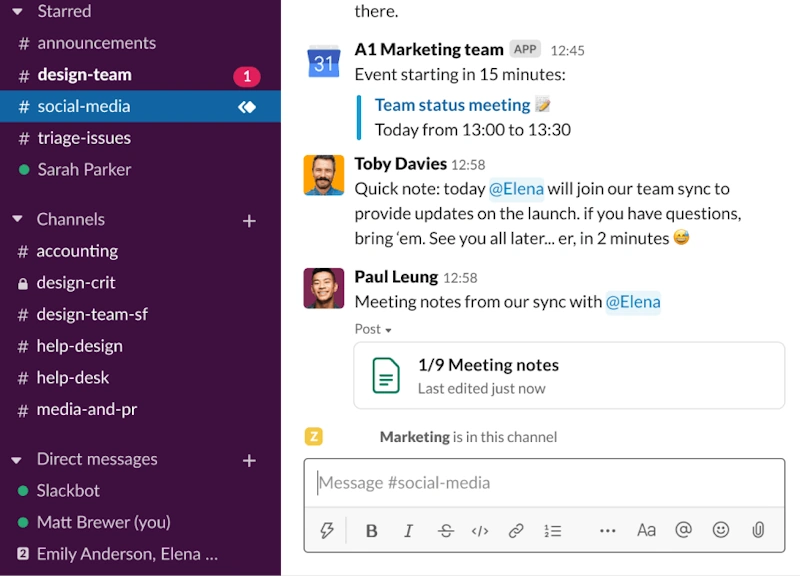Viewport: 800px width, 576px height.
Task: Attach a file with paperclip icon
Action: click(758, 531)
